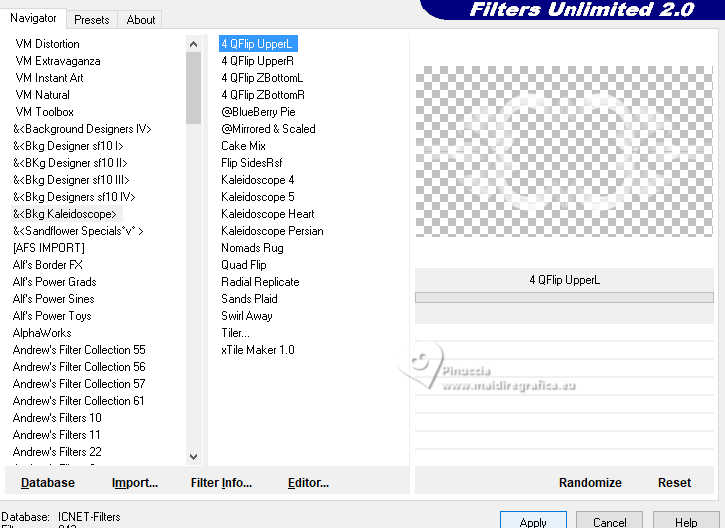
Task: Select Andrew's Filter Collection 61
Action: pos(79,401)
